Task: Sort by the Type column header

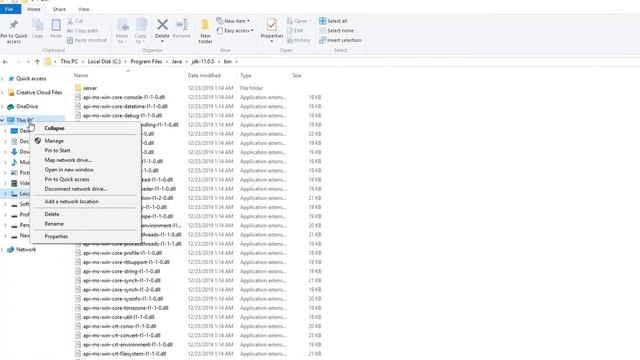Action: (246, 76)
